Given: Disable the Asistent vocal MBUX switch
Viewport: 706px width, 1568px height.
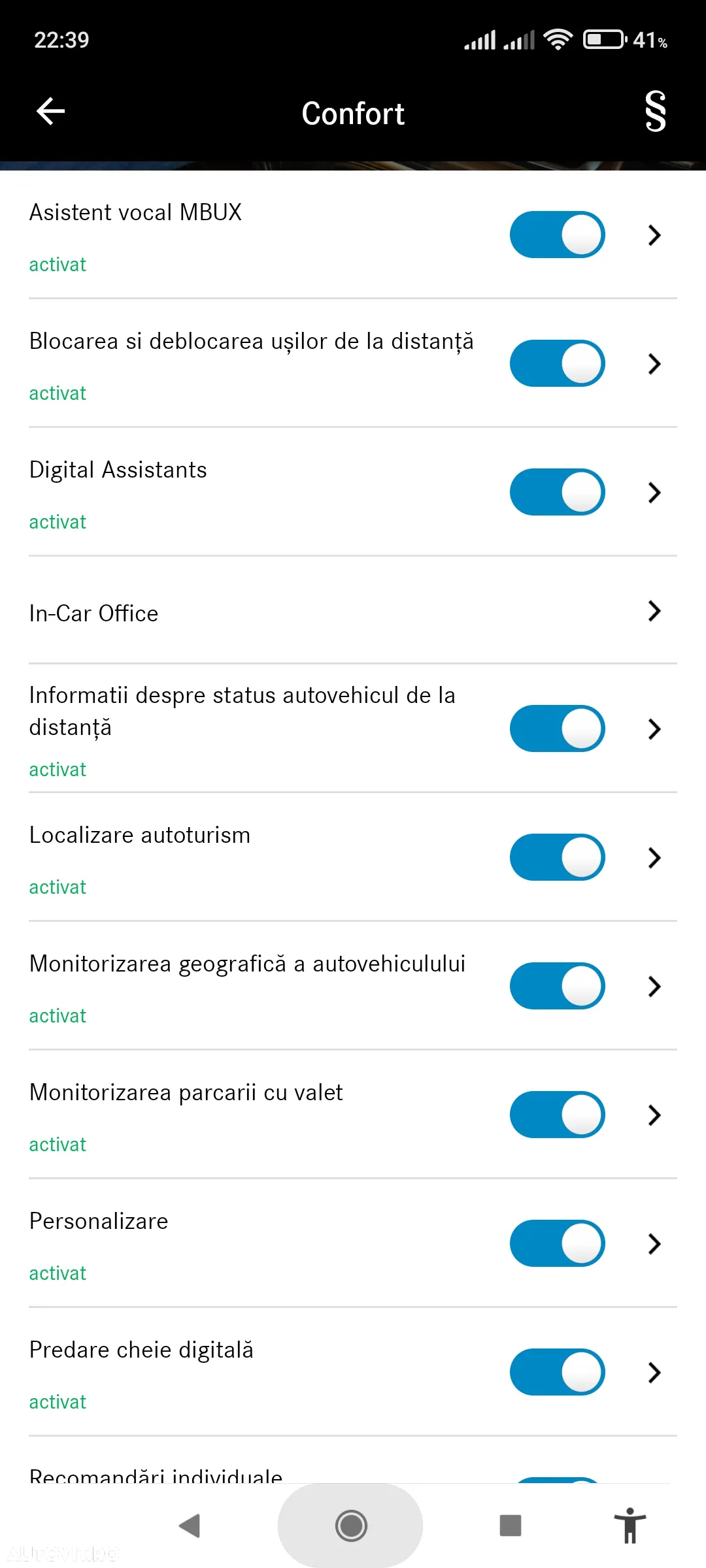Looking at the screenshot, I should tap(557, 235).
